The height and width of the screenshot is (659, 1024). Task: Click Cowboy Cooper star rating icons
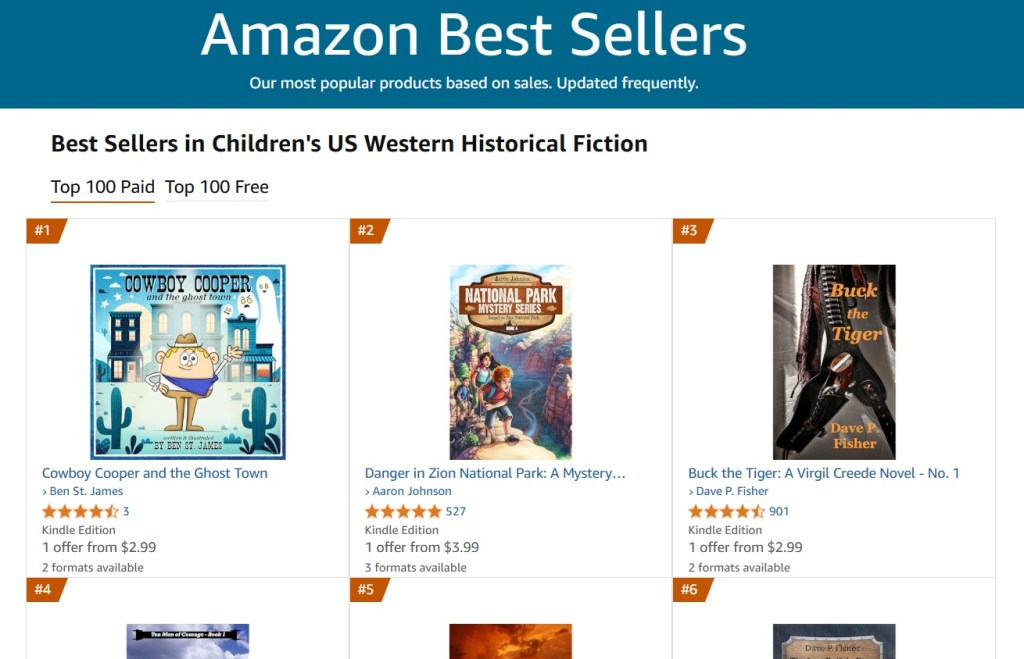80,511
